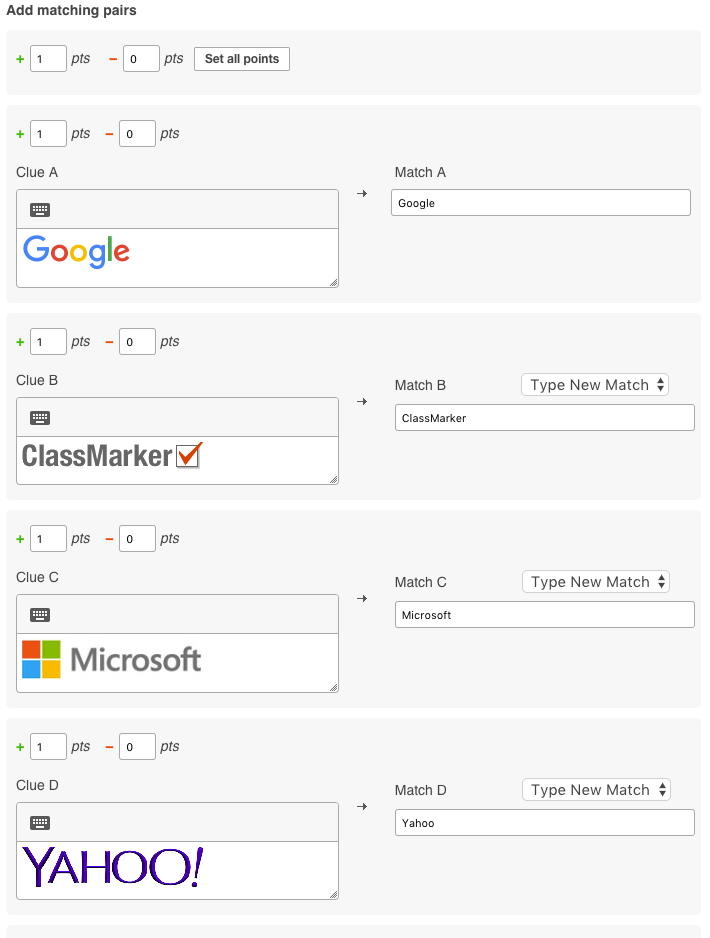Image resolution: width=710 pixels, height=938 pixels.
Task: Click the global negative points field at top
Action: tap(141, 59)
